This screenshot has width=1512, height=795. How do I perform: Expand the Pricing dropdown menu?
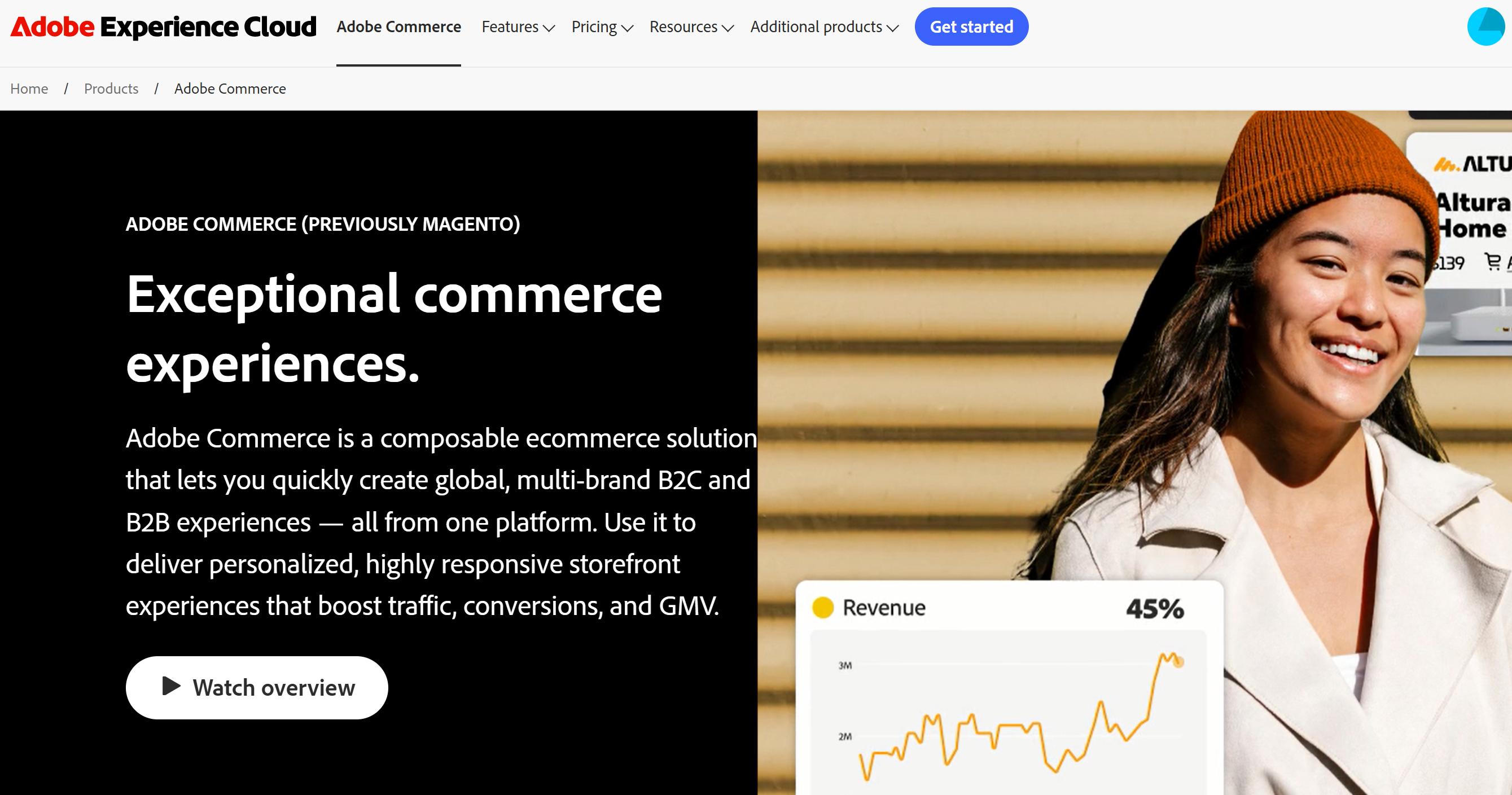click(x=602, y=27)
